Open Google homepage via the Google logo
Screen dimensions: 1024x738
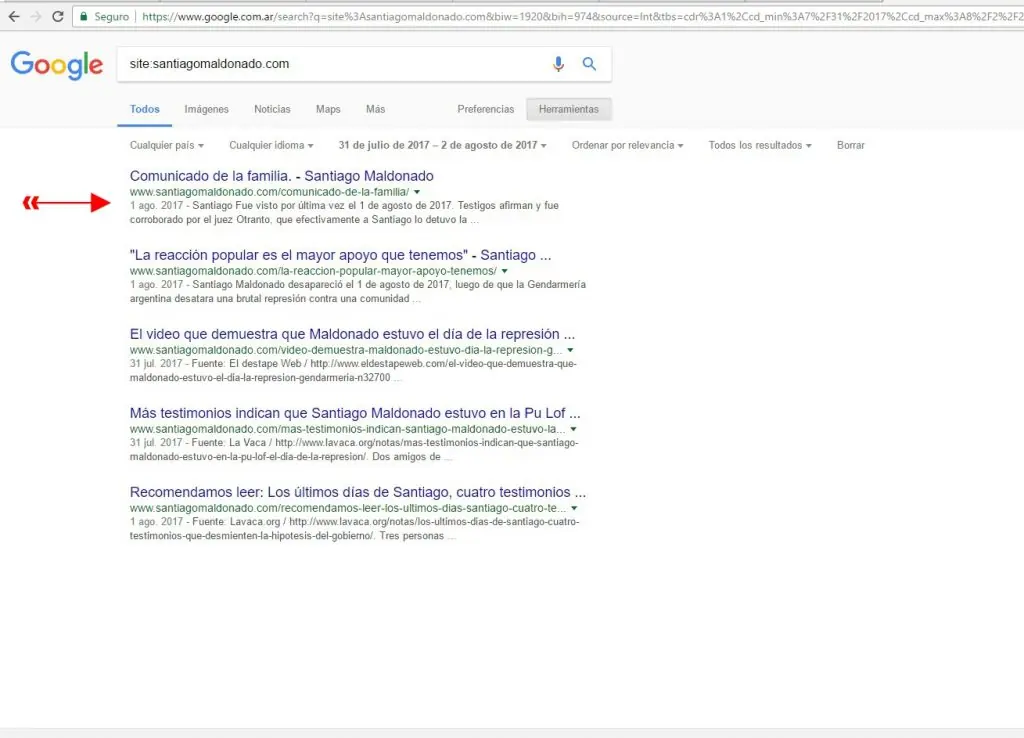tap(57, 66)
